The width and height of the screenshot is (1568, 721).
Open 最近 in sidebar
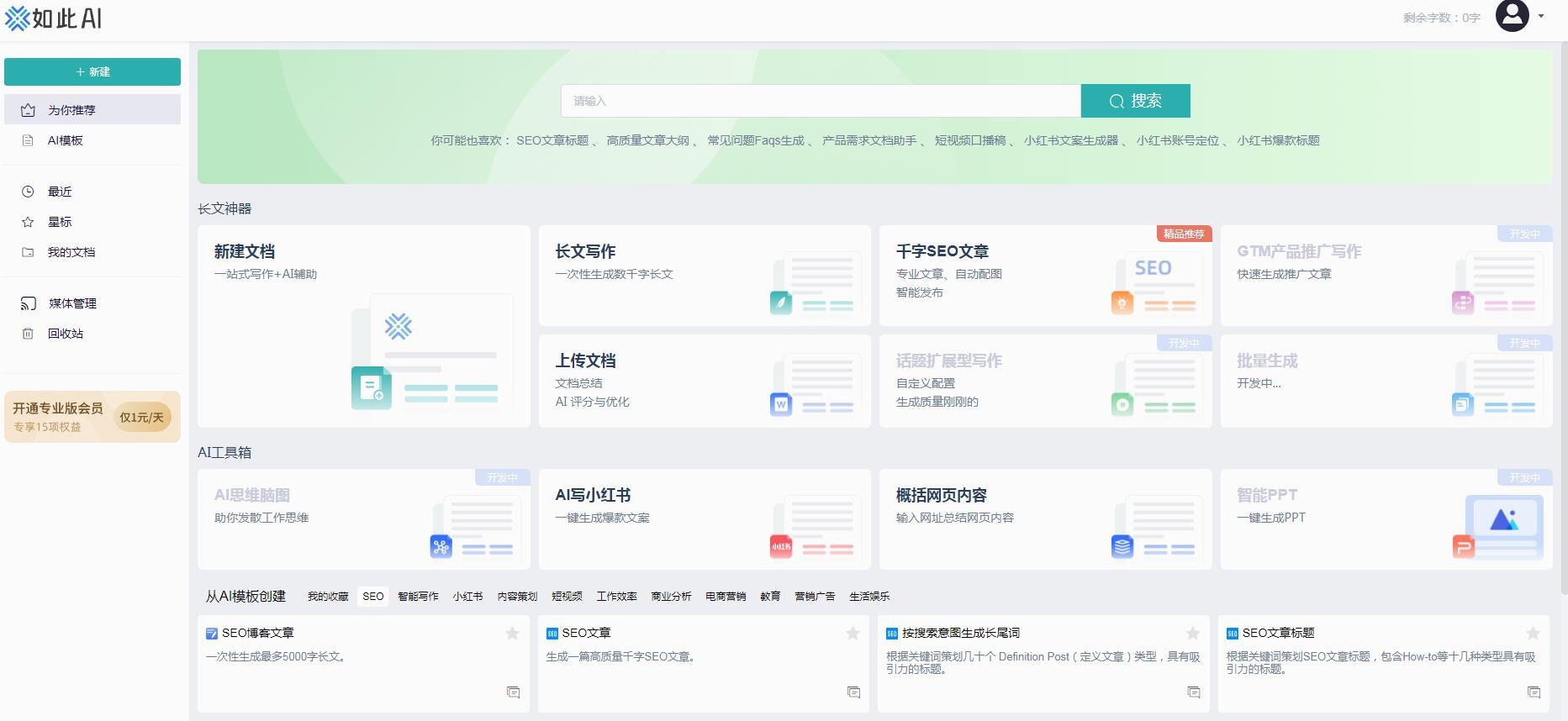(92, 192)
